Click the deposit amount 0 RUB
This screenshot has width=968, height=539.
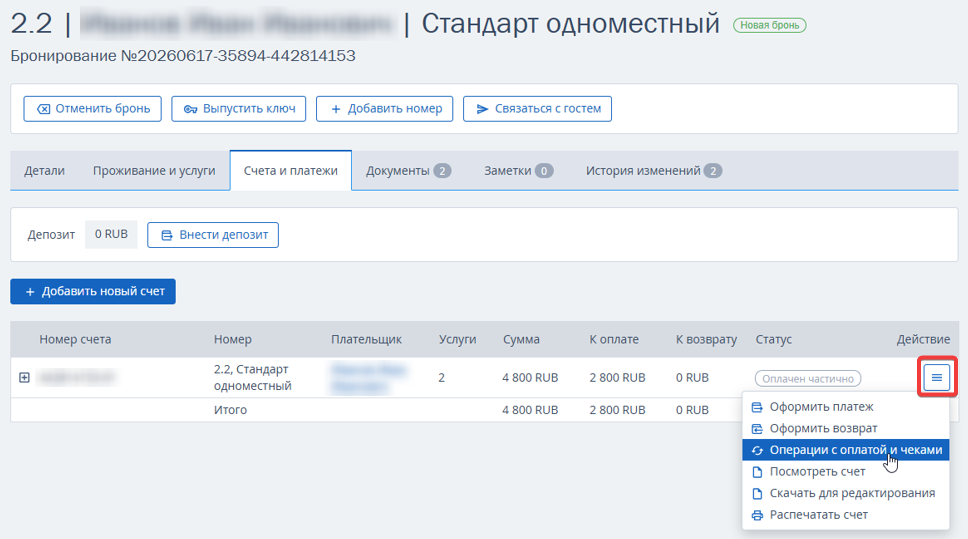click(x=111, y=235)
